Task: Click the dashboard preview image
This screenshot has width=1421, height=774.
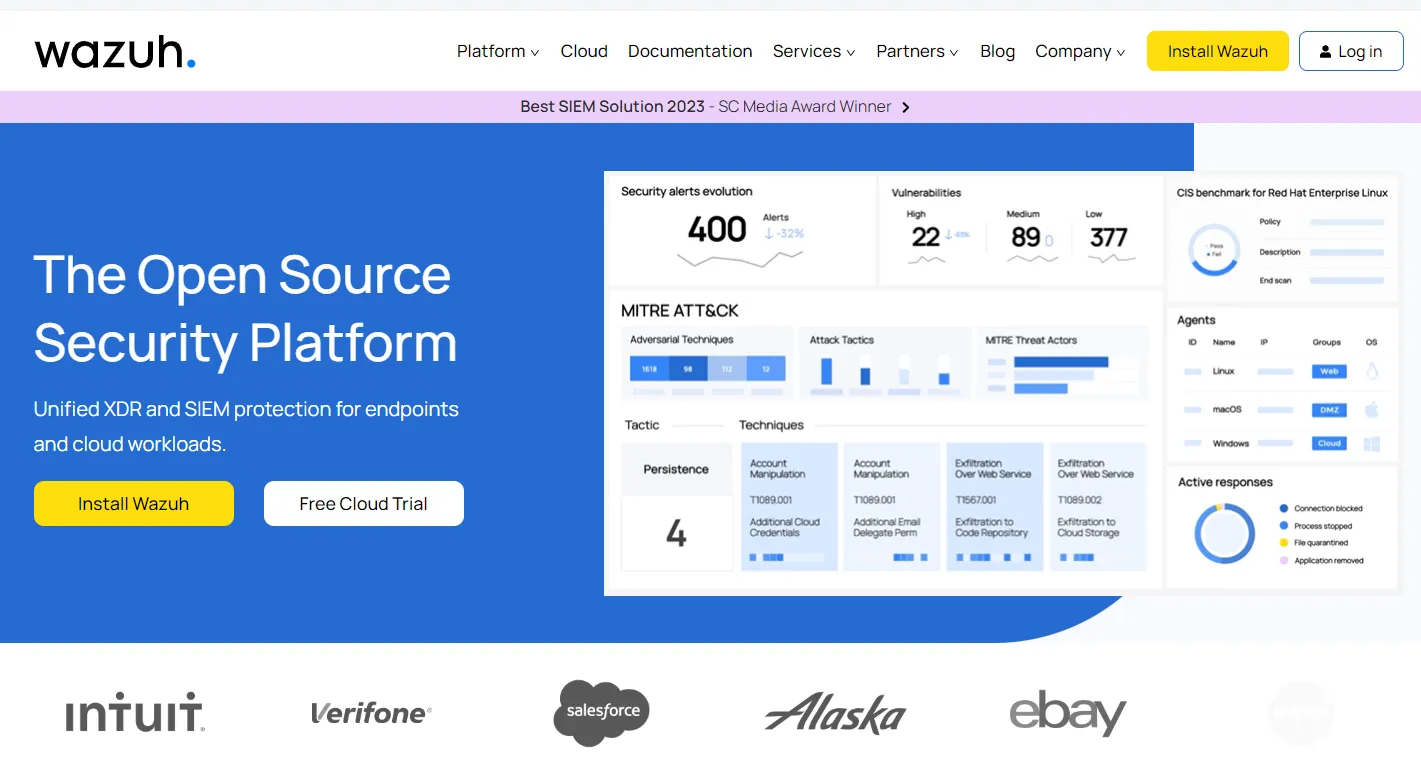Action: 1003,383
